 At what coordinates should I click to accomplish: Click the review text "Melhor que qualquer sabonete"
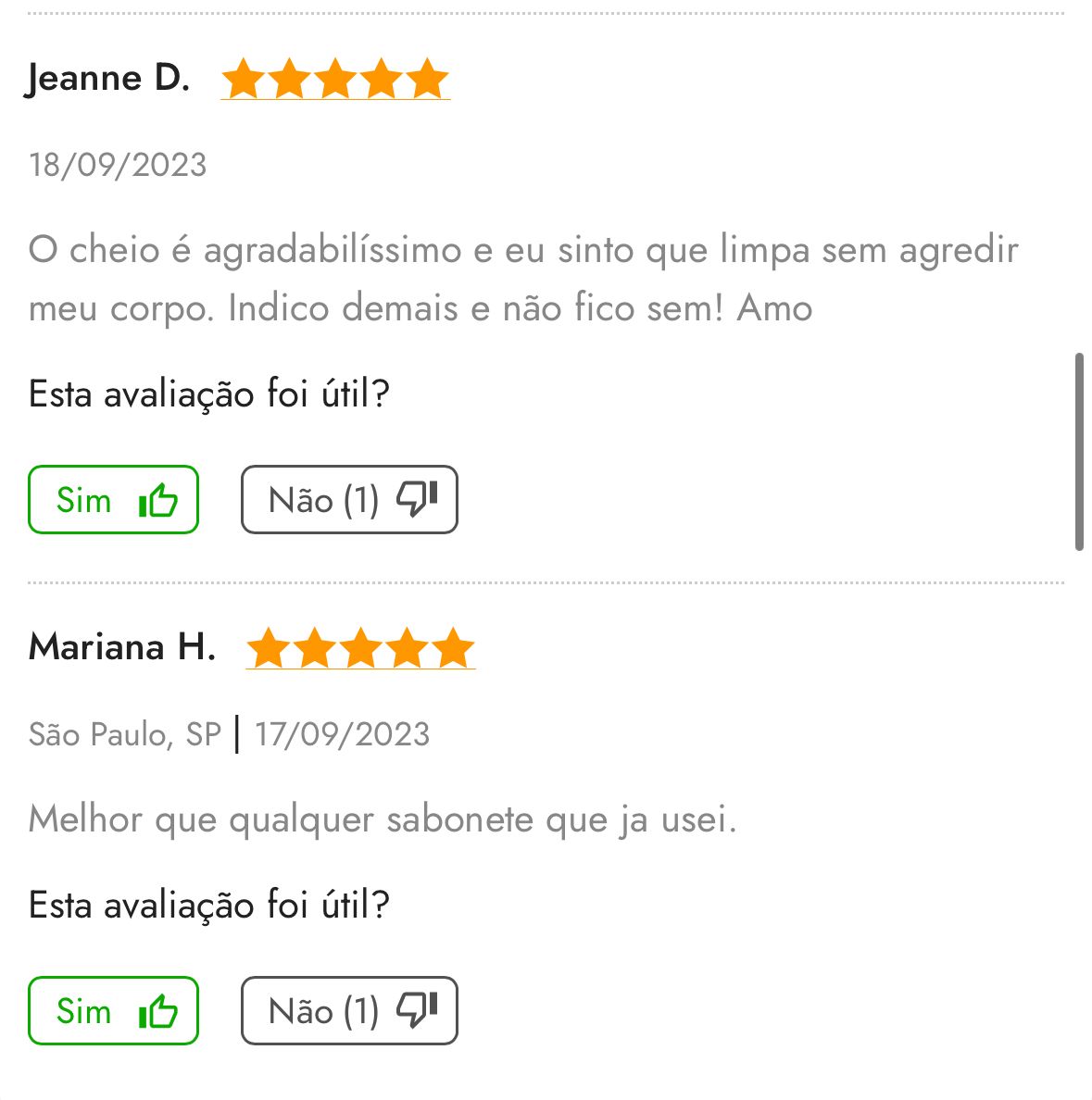(x=382, y=819)
